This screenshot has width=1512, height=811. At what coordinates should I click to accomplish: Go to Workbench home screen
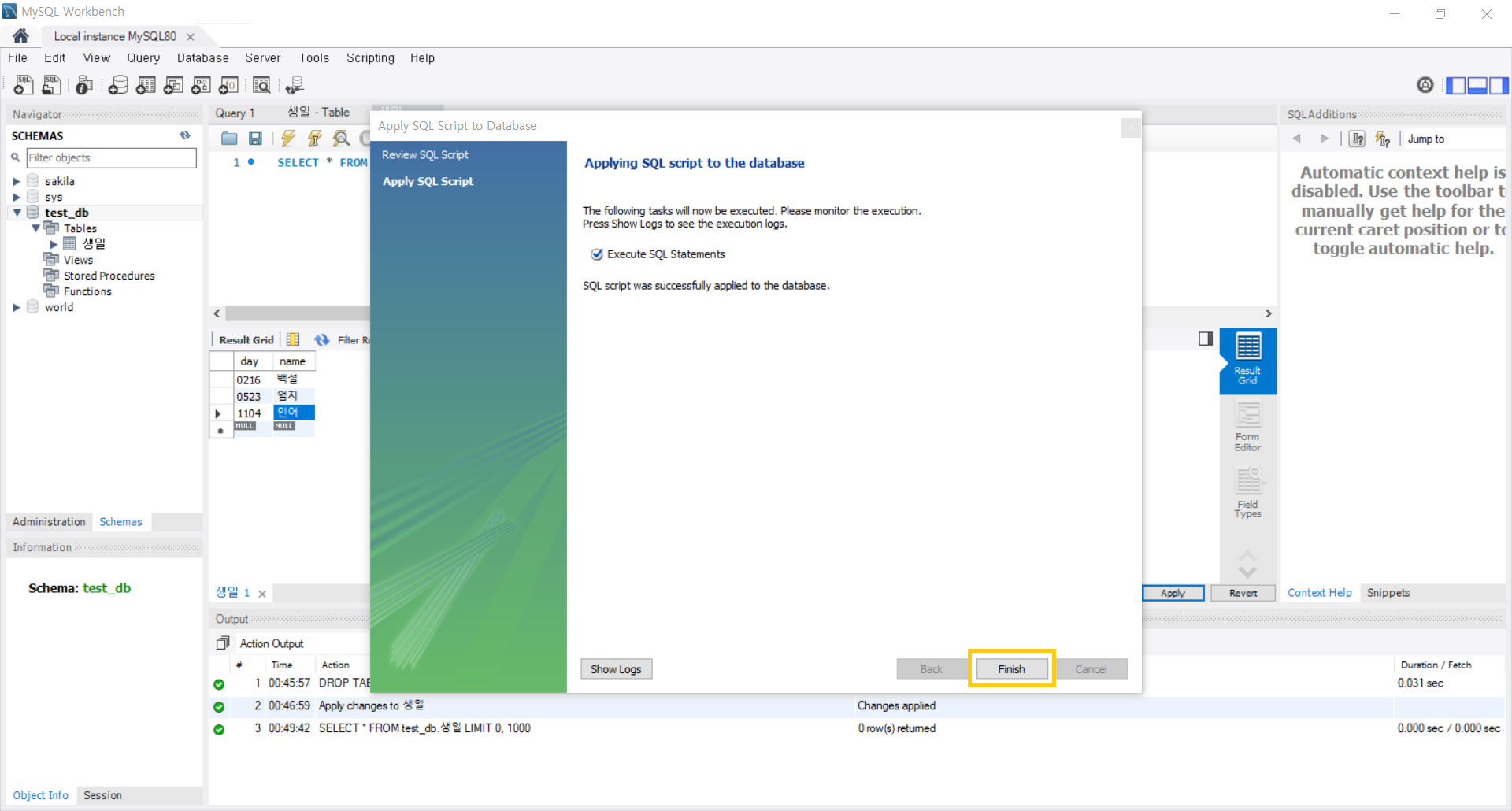coord(20,36)
